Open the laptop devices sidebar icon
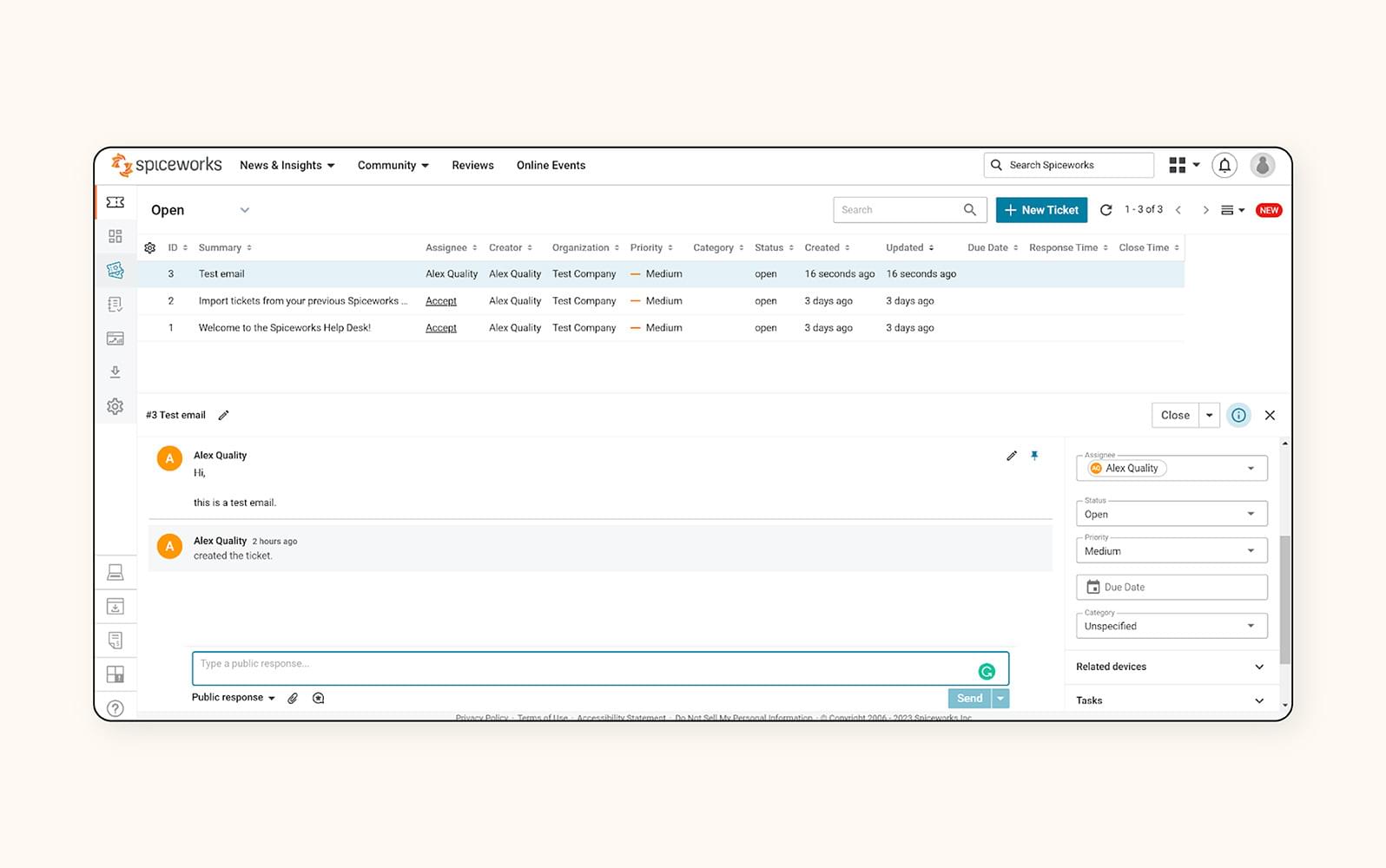The image size is (1386, 868). (x=115, y=572)
